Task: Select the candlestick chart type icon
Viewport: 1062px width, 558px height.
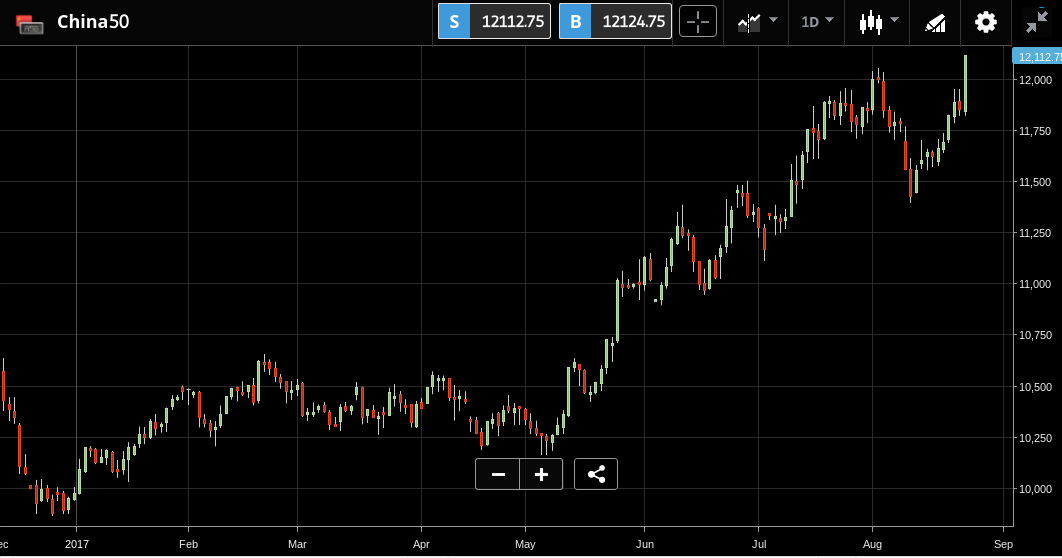Action: point(871,22)
